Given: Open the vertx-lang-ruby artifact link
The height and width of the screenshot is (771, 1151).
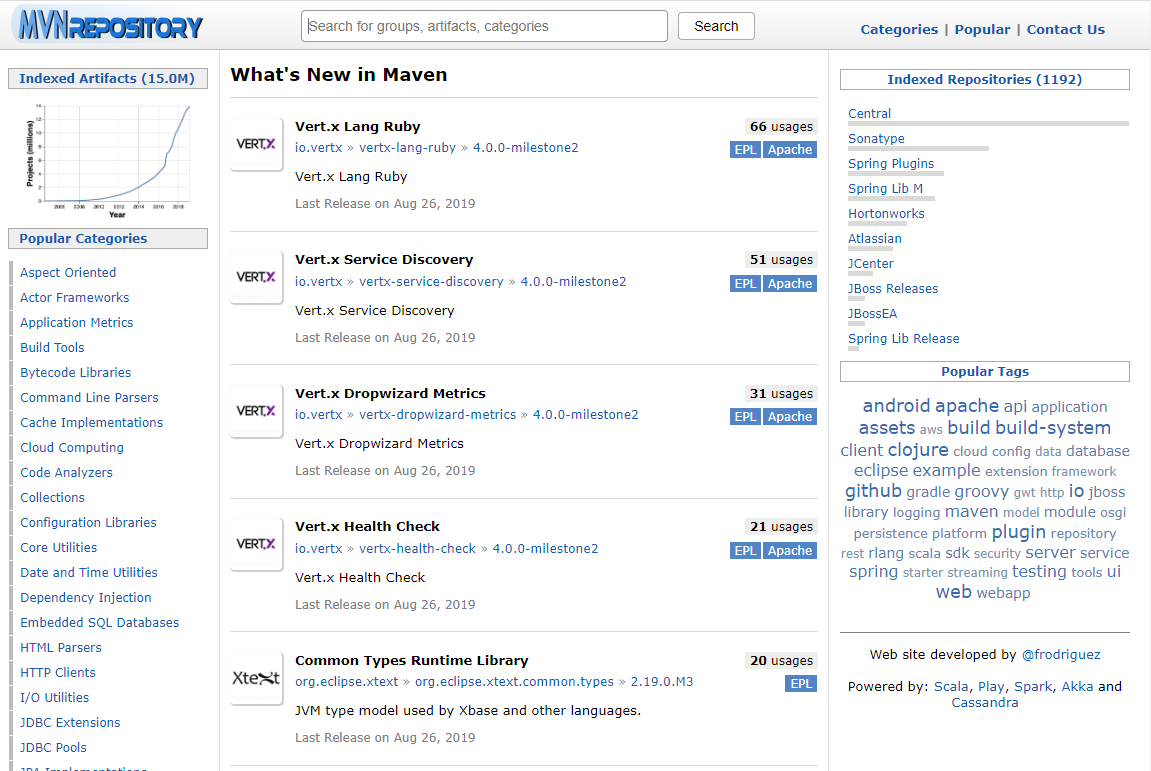Looking at the screenshot, I should click(407, 148).
